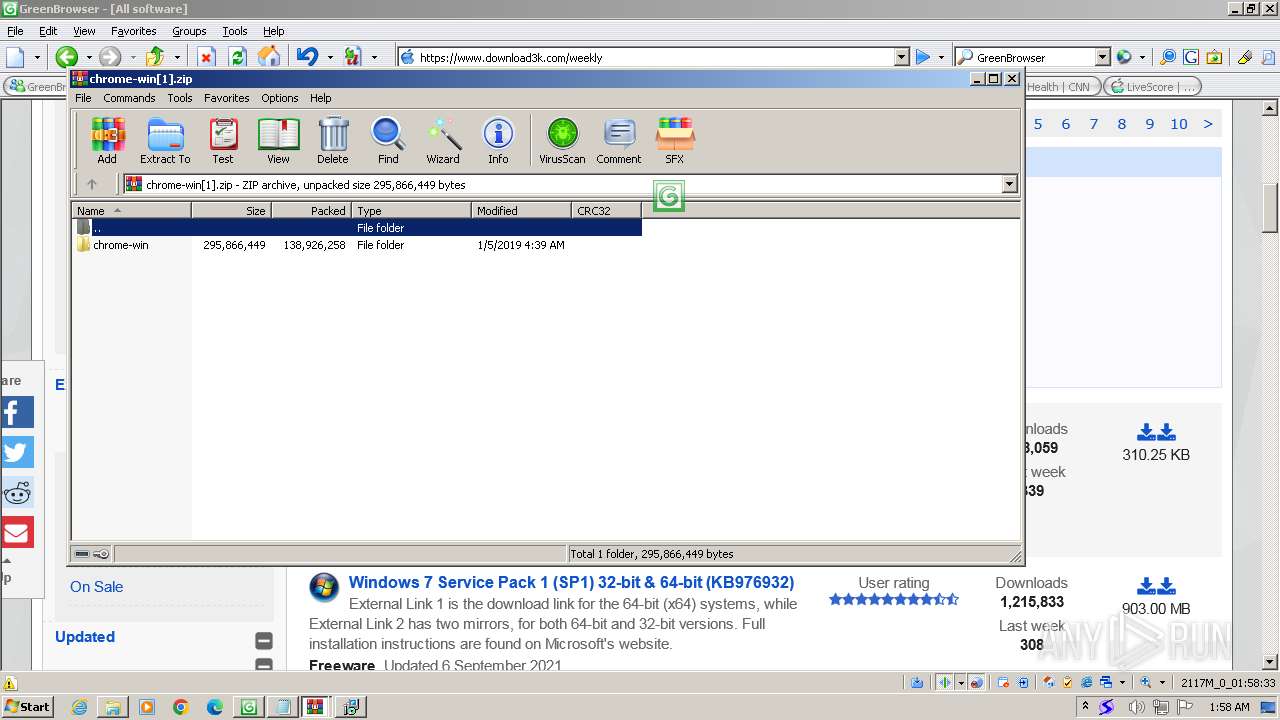Click the volume speaker tray icon

[1139, 707]
